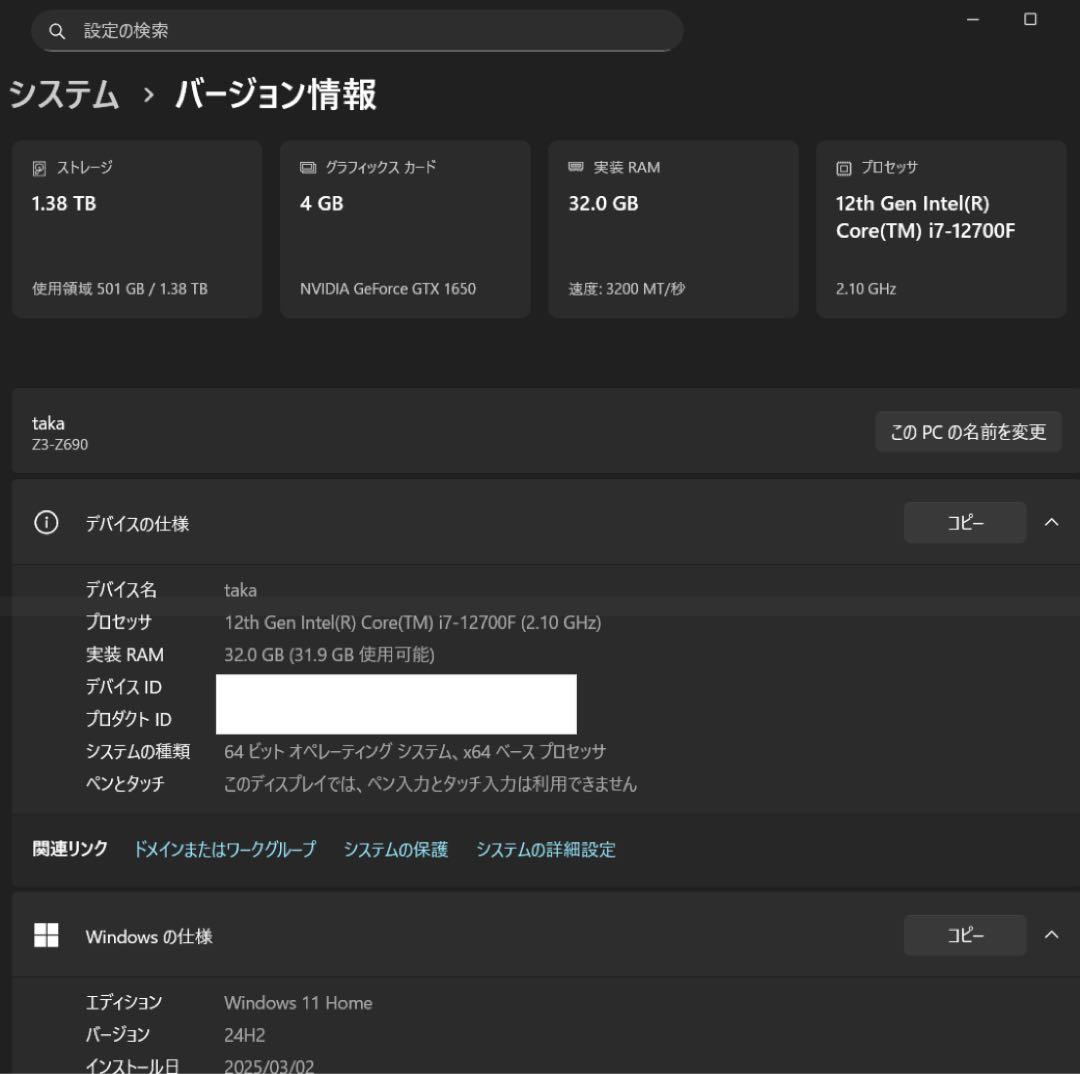Click the このPCの名前を変更 button

(x=968, y=431)
